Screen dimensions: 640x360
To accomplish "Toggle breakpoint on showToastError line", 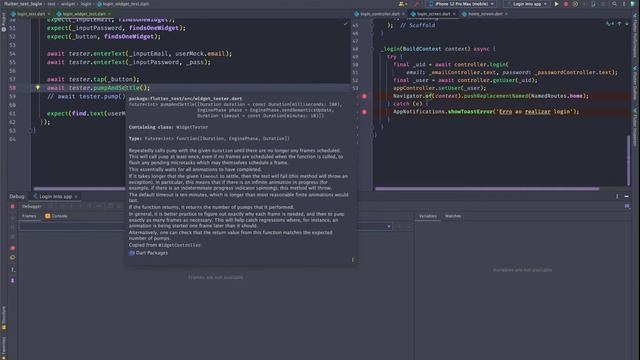I will (x=364, y=112).
